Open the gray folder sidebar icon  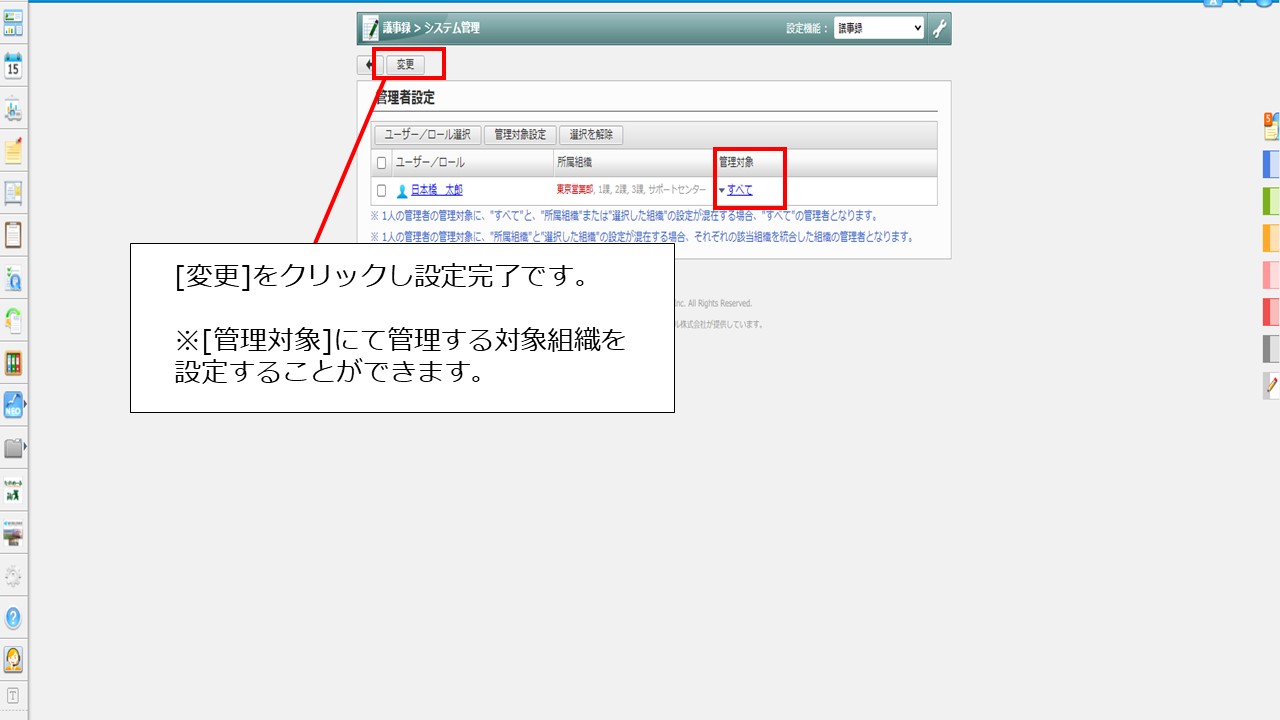[x=13, y=448]
